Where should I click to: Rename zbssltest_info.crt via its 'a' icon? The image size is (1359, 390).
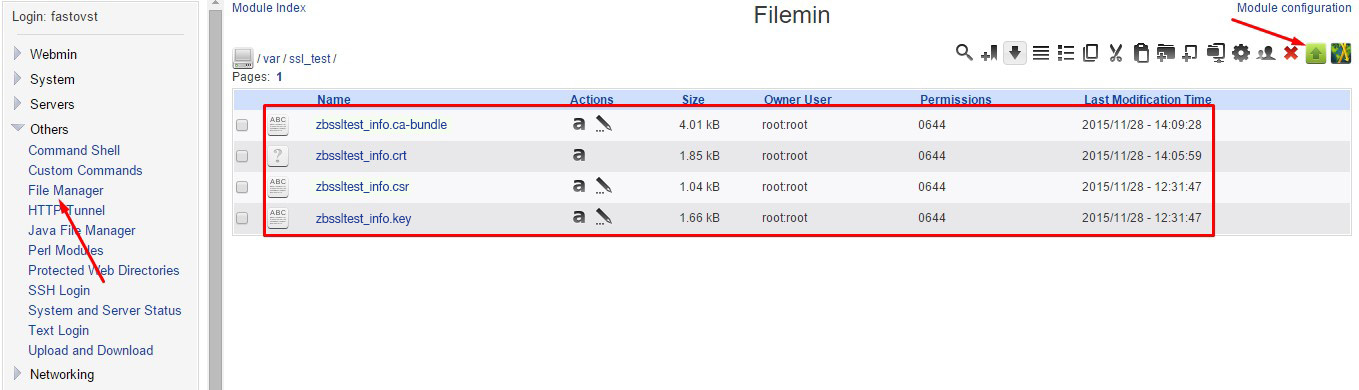click(578, 156)
